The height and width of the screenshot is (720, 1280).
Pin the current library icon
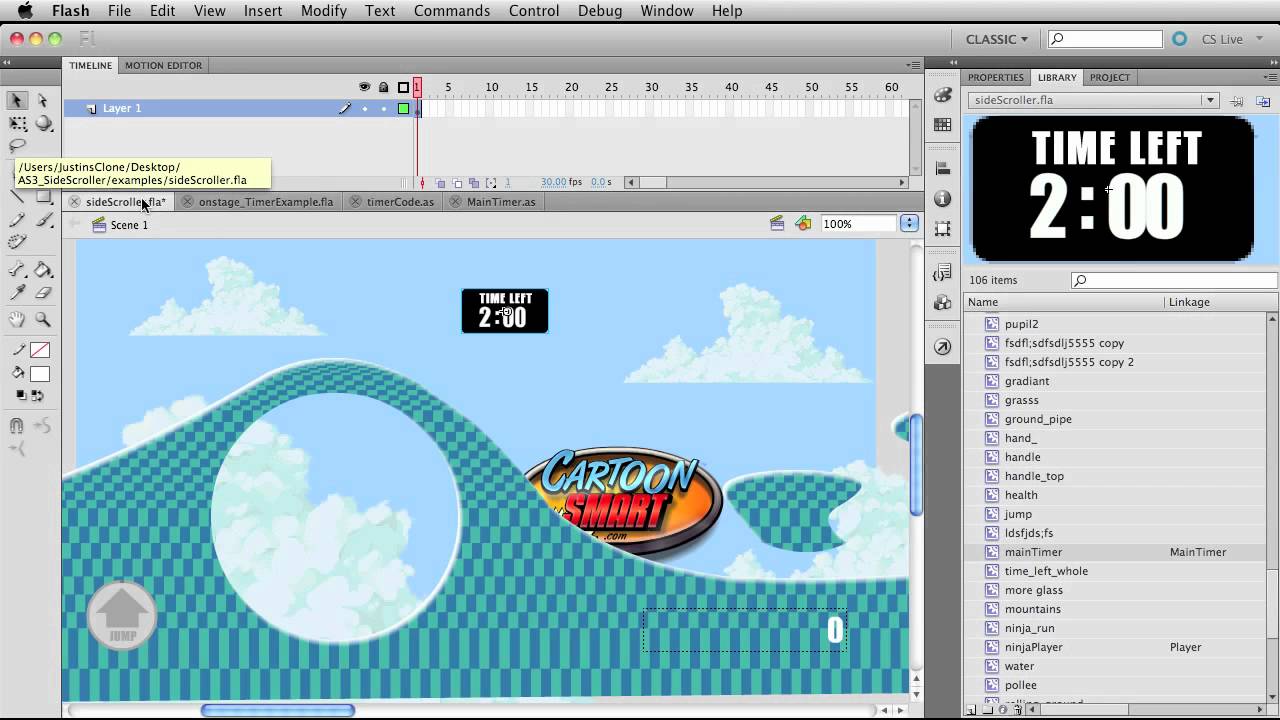point(1237,101)
